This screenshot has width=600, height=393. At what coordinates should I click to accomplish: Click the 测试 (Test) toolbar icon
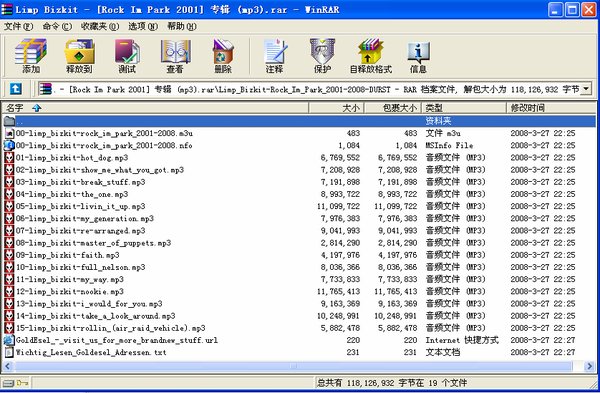[x=127, y=56]
